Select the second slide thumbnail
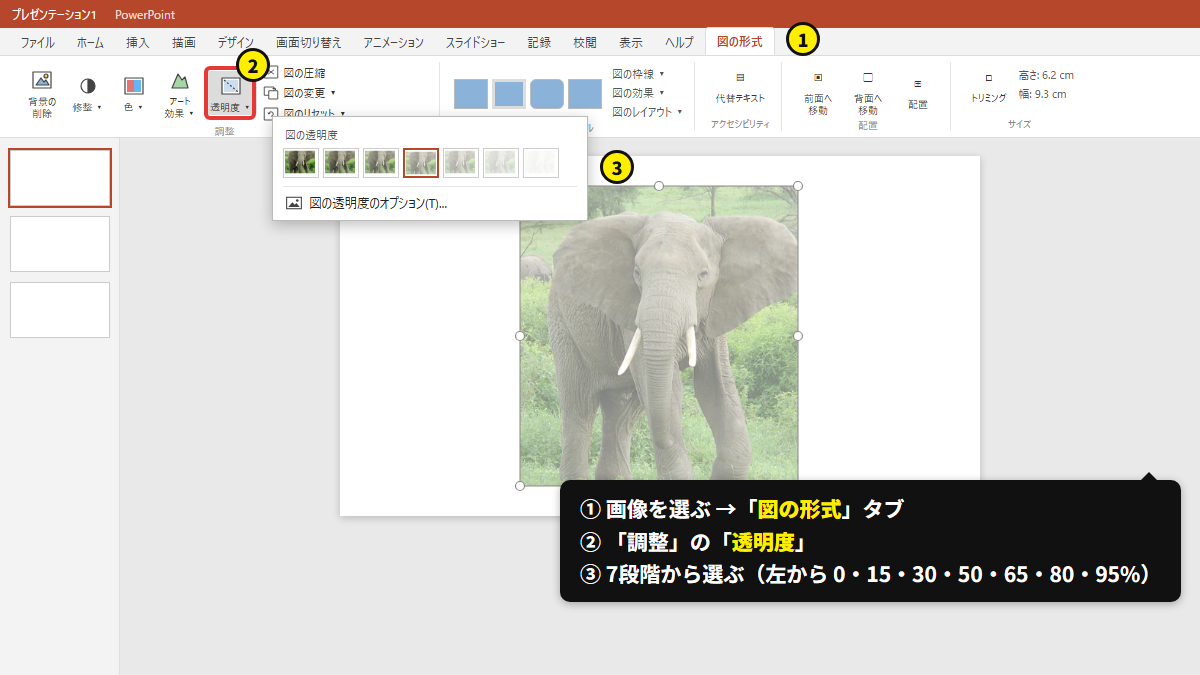This screenshot has width=1200, height=675. (60, 244)
